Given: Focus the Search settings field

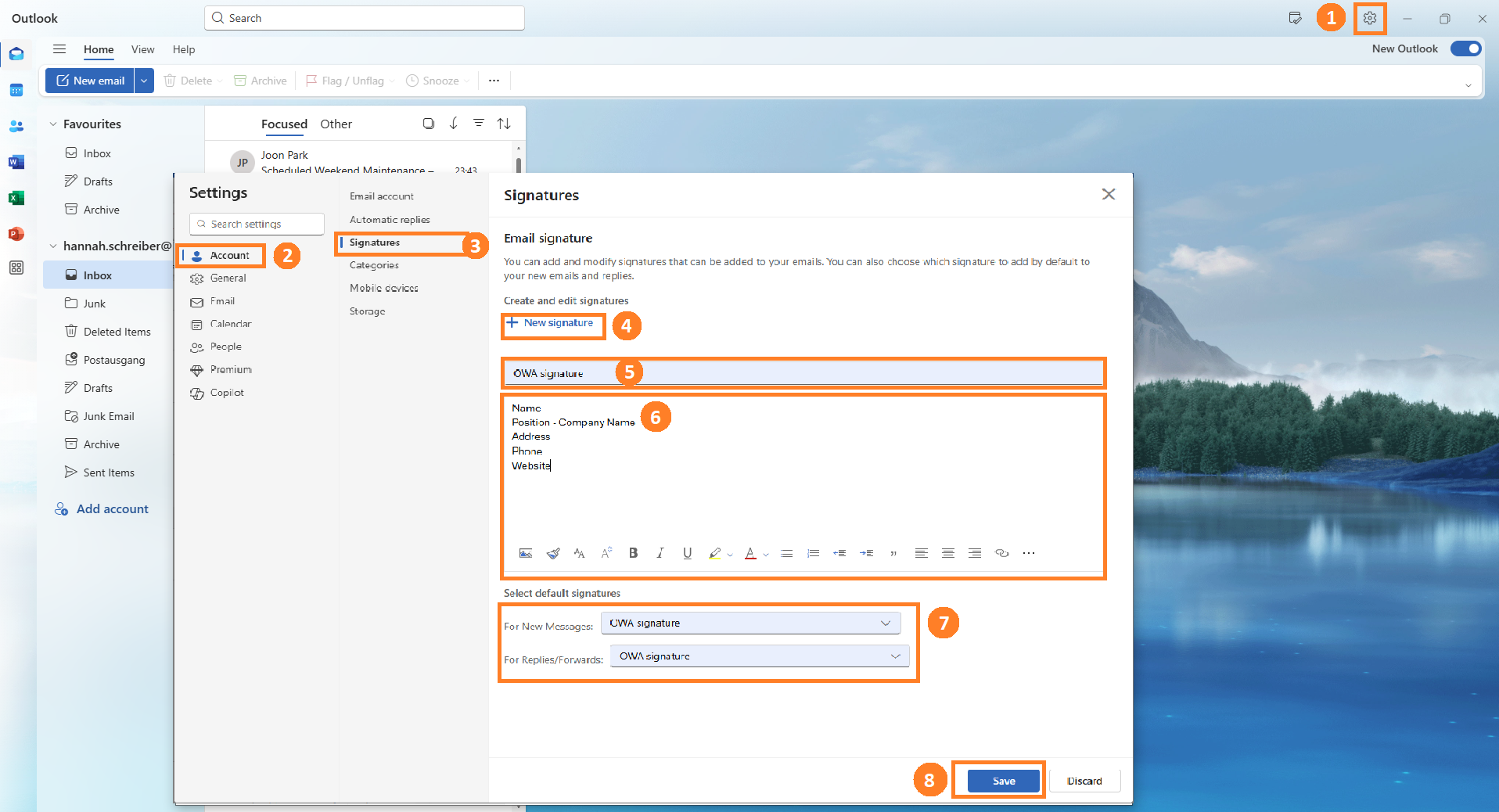Looking at the screenshot, I should [x=257, y=224].
